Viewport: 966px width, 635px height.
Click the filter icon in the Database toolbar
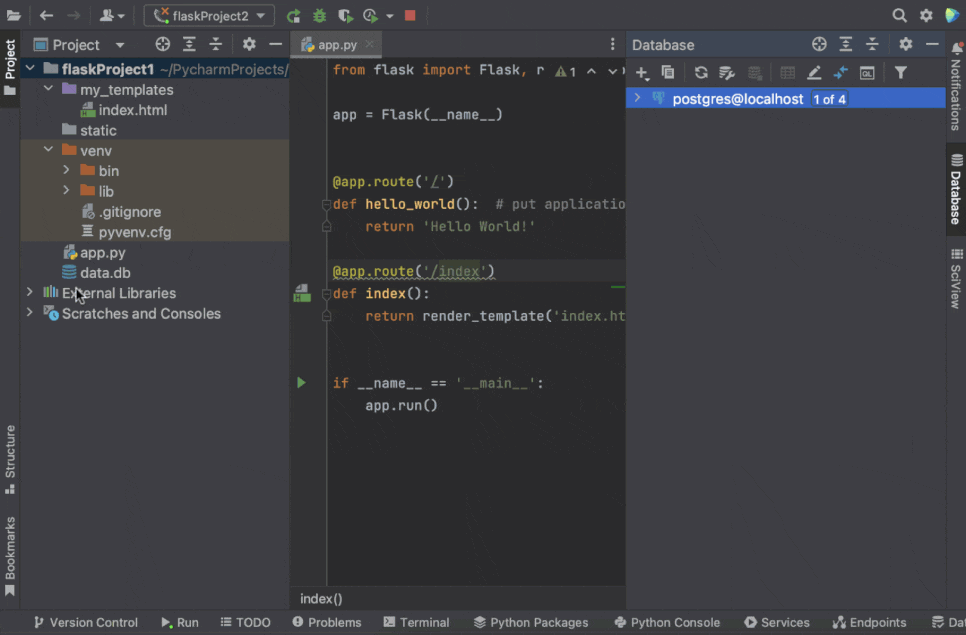click(900, 73)
